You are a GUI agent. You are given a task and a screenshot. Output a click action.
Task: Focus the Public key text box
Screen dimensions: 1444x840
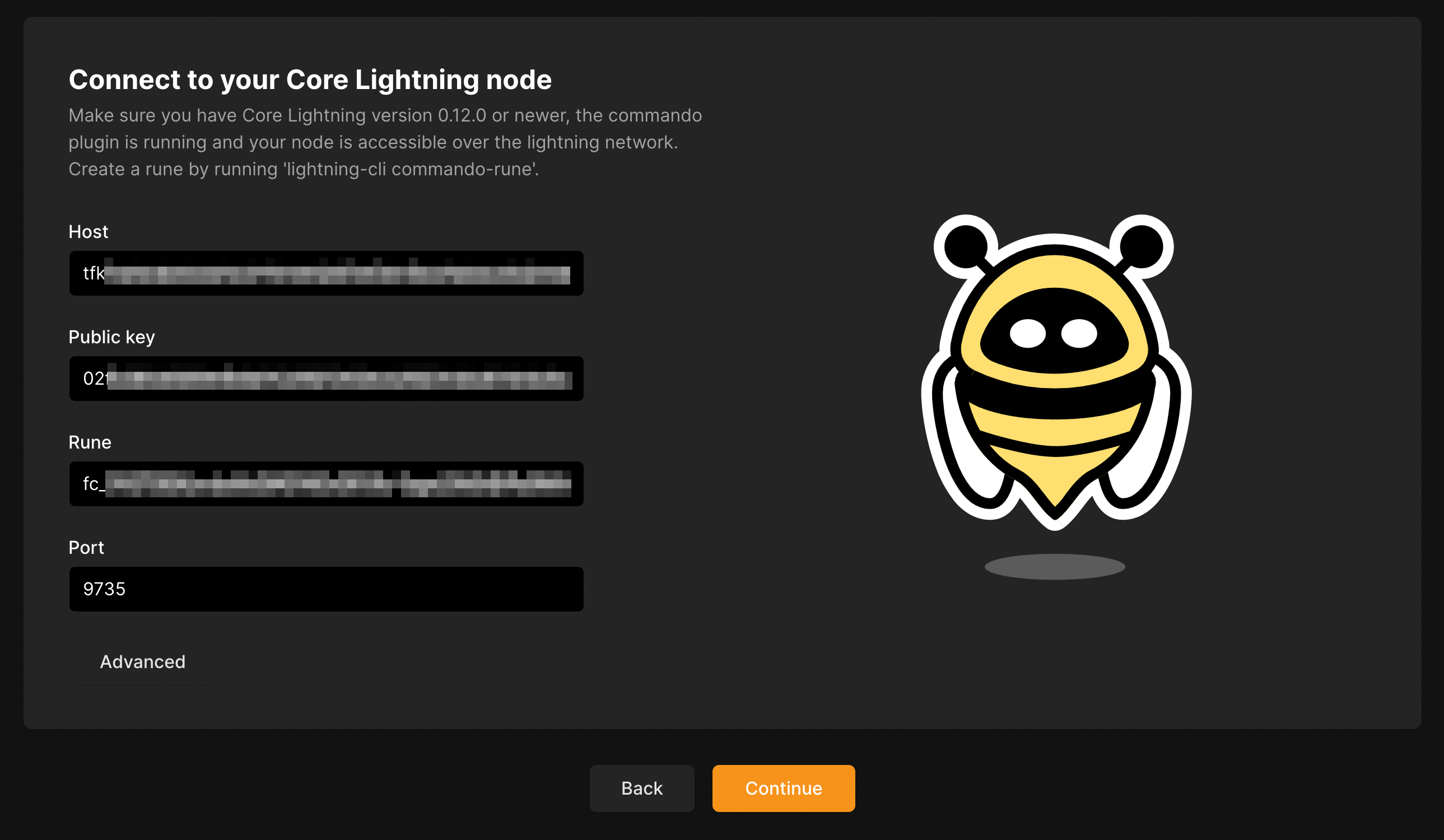coord(325,379)
